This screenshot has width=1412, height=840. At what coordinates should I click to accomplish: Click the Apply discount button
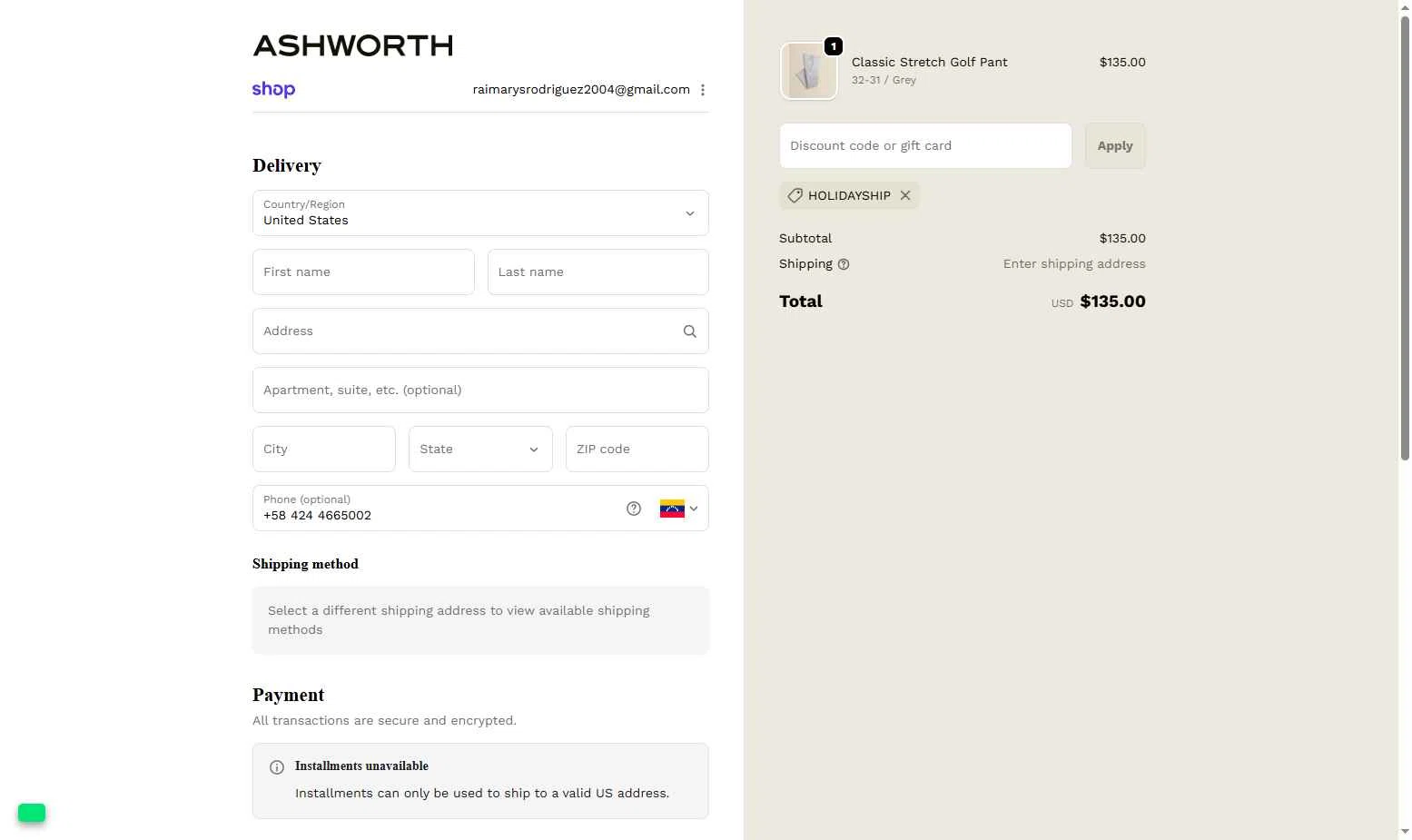pyautogui.click(x=1115, y=146)
